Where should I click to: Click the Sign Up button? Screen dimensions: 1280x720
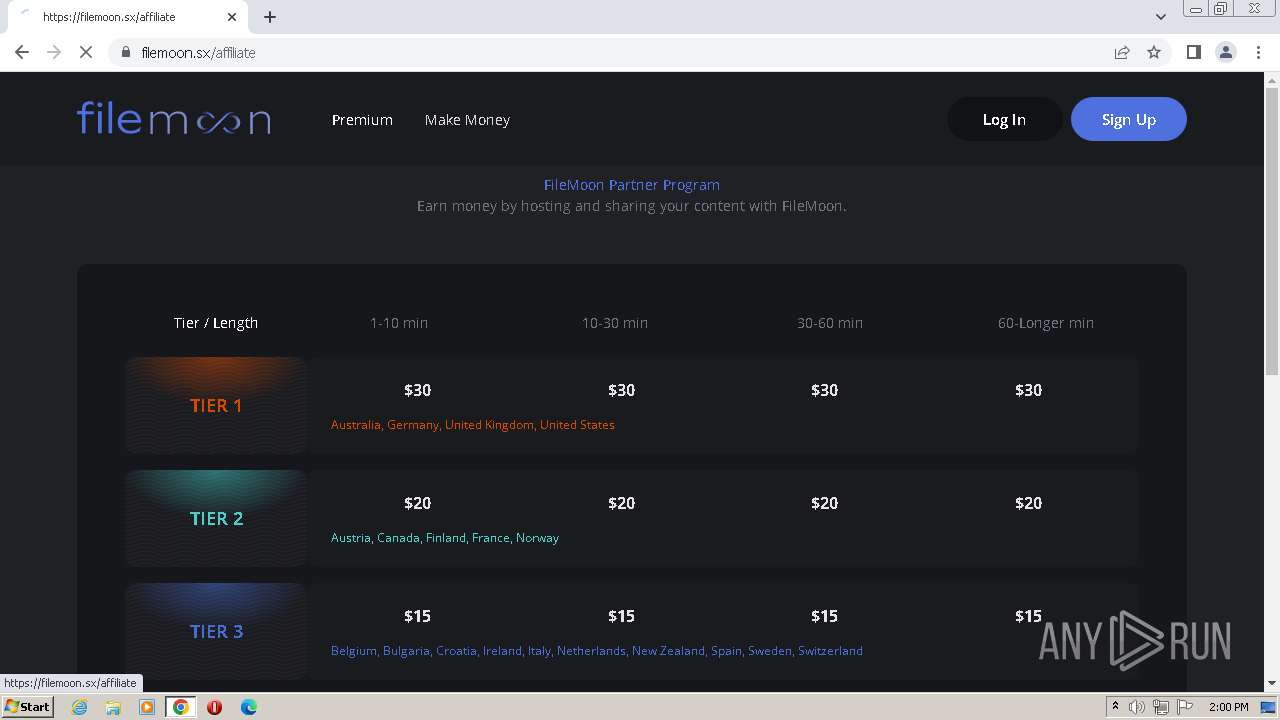pyautogui.click(x=1129, y=119)
